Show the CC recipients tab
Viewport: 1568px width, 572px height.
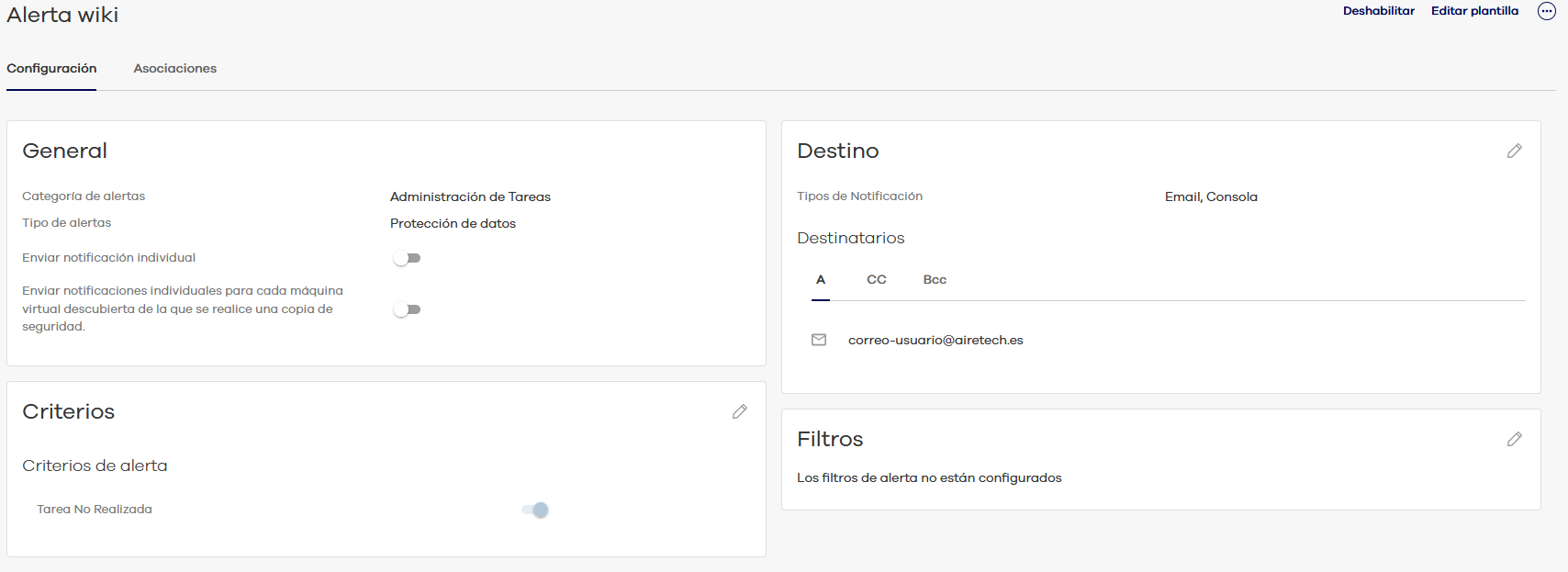877,280
